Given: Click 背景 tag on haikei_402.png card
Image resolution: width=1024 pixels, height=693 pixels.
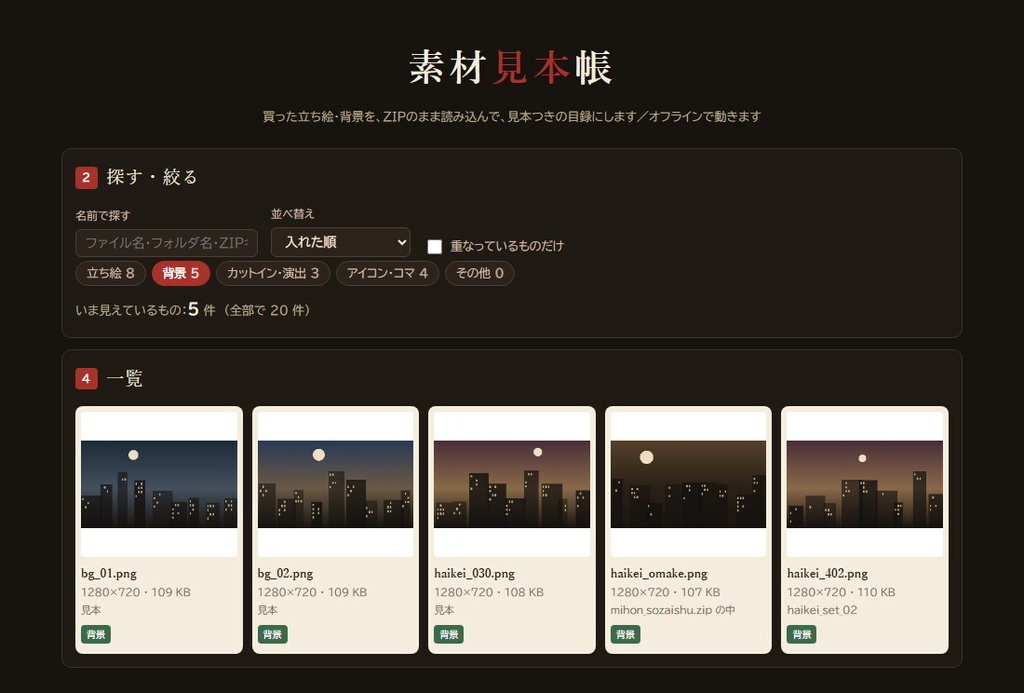Looking at the screenshot, I should [x=801, y=634].
